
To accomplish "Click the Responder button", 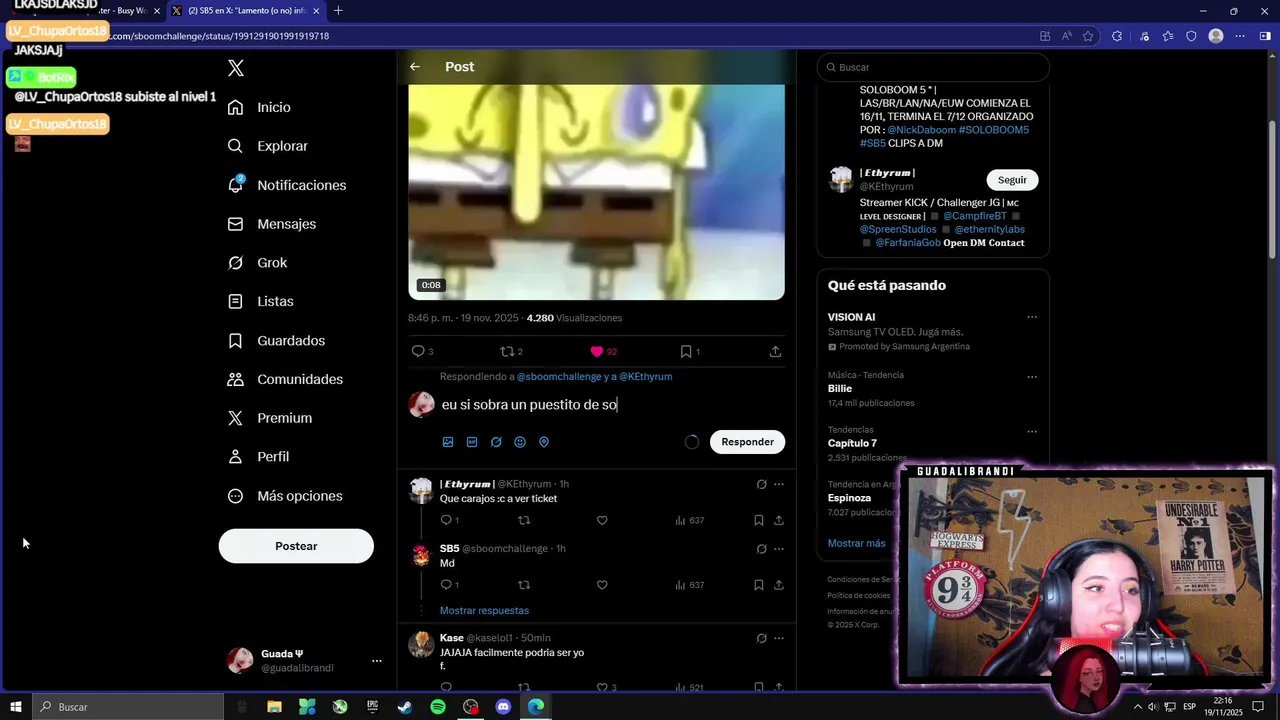I will (x=747, y=442).
